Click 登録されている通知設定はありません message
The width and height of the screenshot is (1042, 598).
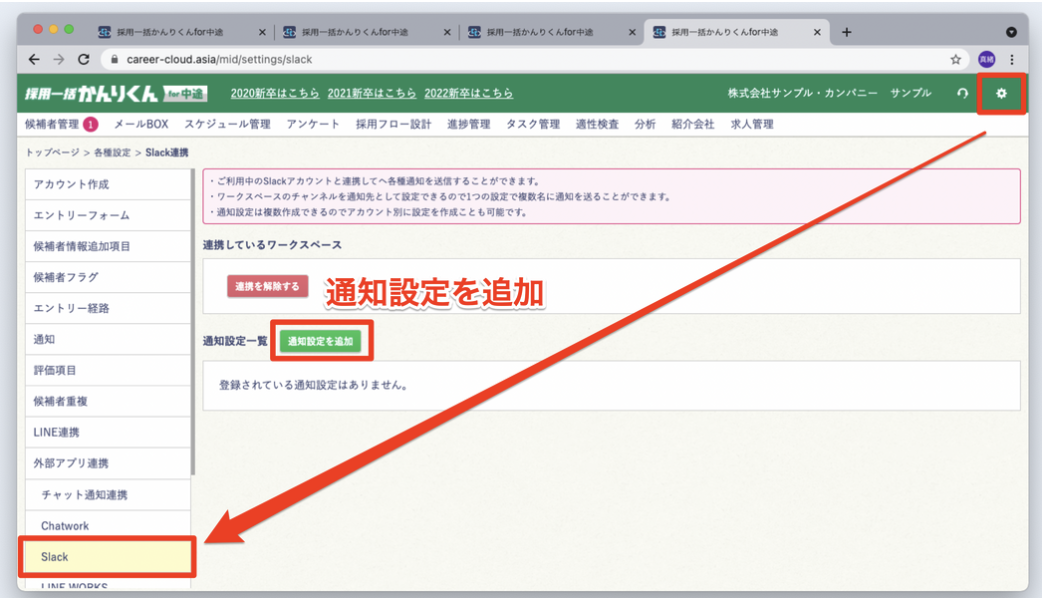coord(313,385)
